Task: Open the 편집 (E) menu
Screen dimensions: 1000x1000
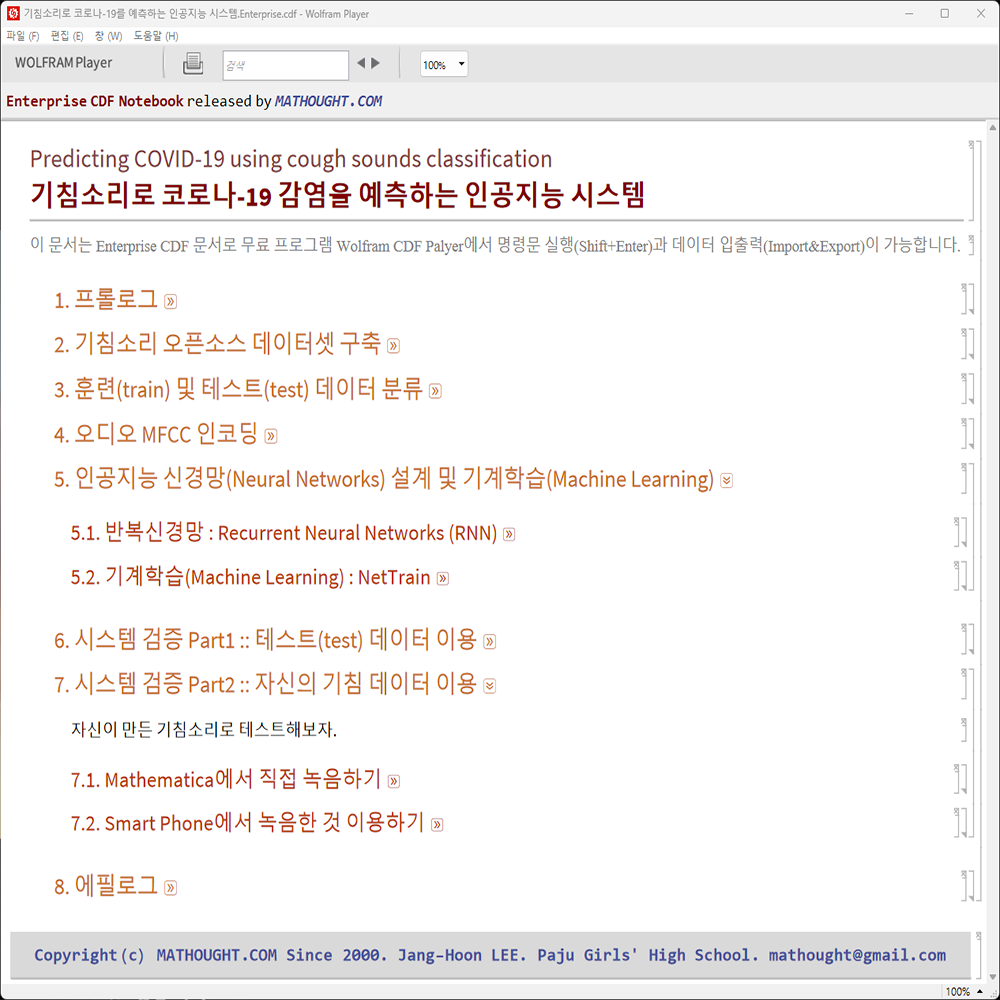Action: pyautogui.click(x=67, y=36)
